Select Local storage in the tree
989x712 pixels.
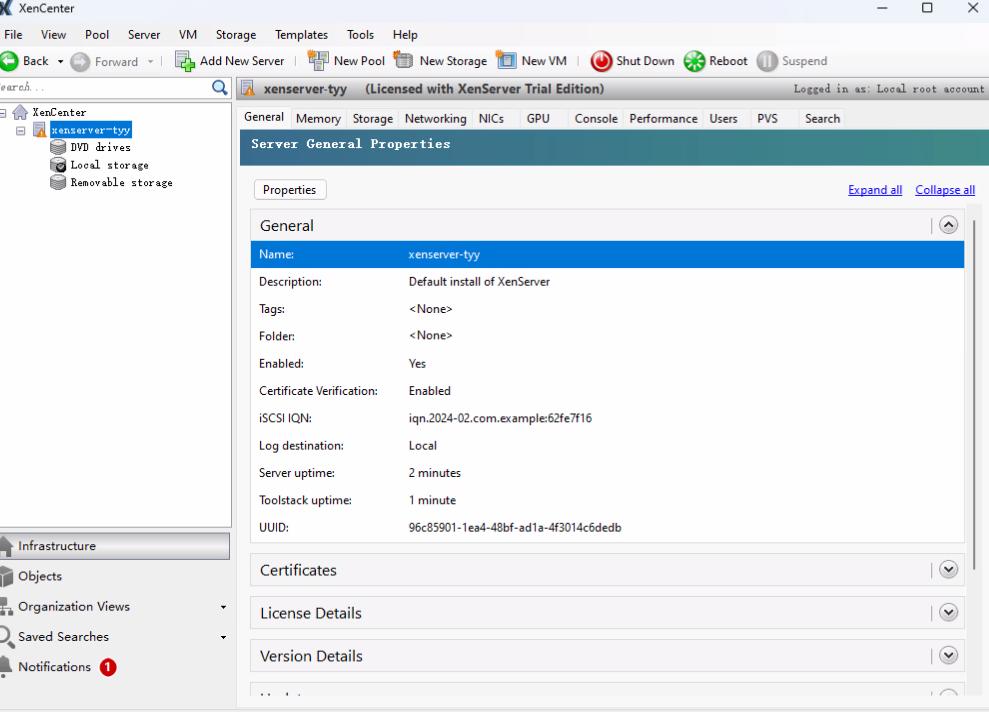tap(109, 165)
